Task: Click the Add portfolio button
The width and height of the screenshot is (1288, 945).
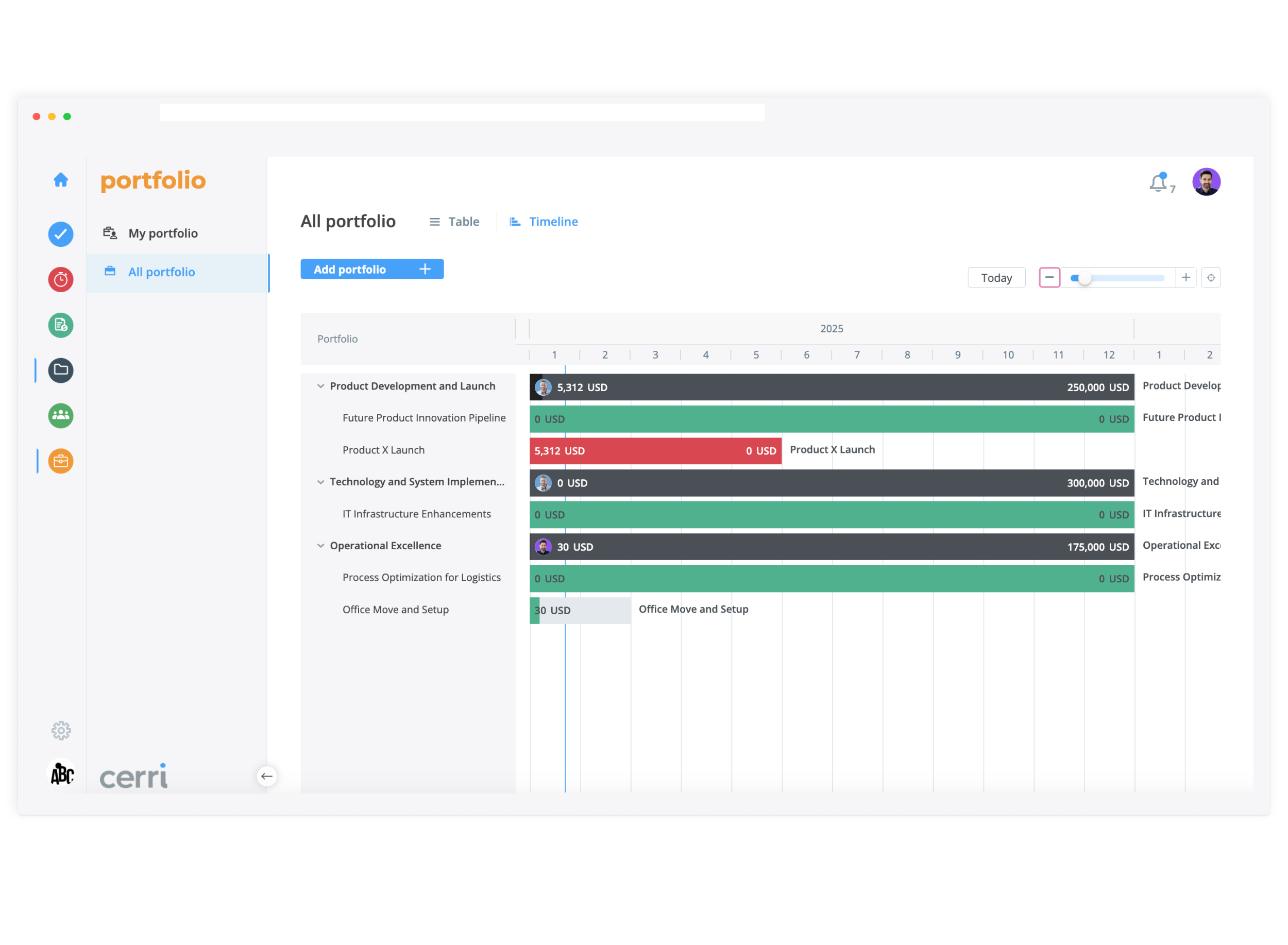Action: [372, 269]
